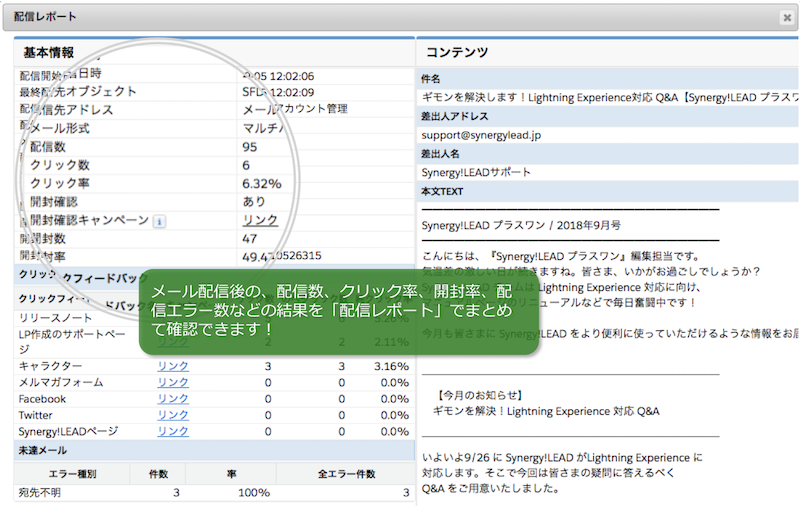Click the subject line starting with ギモンを解決します

610,97
